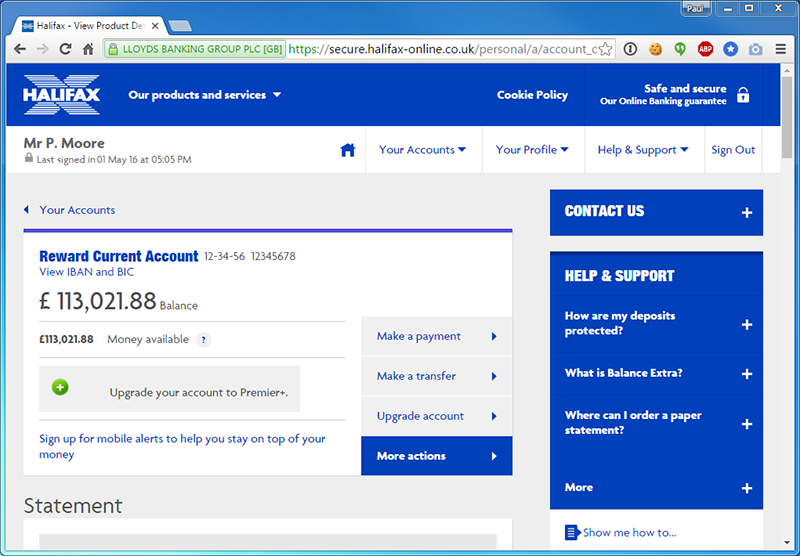800x556 pixels.
Task: Open Help & Support menu
Action: (x=643, y=150)
